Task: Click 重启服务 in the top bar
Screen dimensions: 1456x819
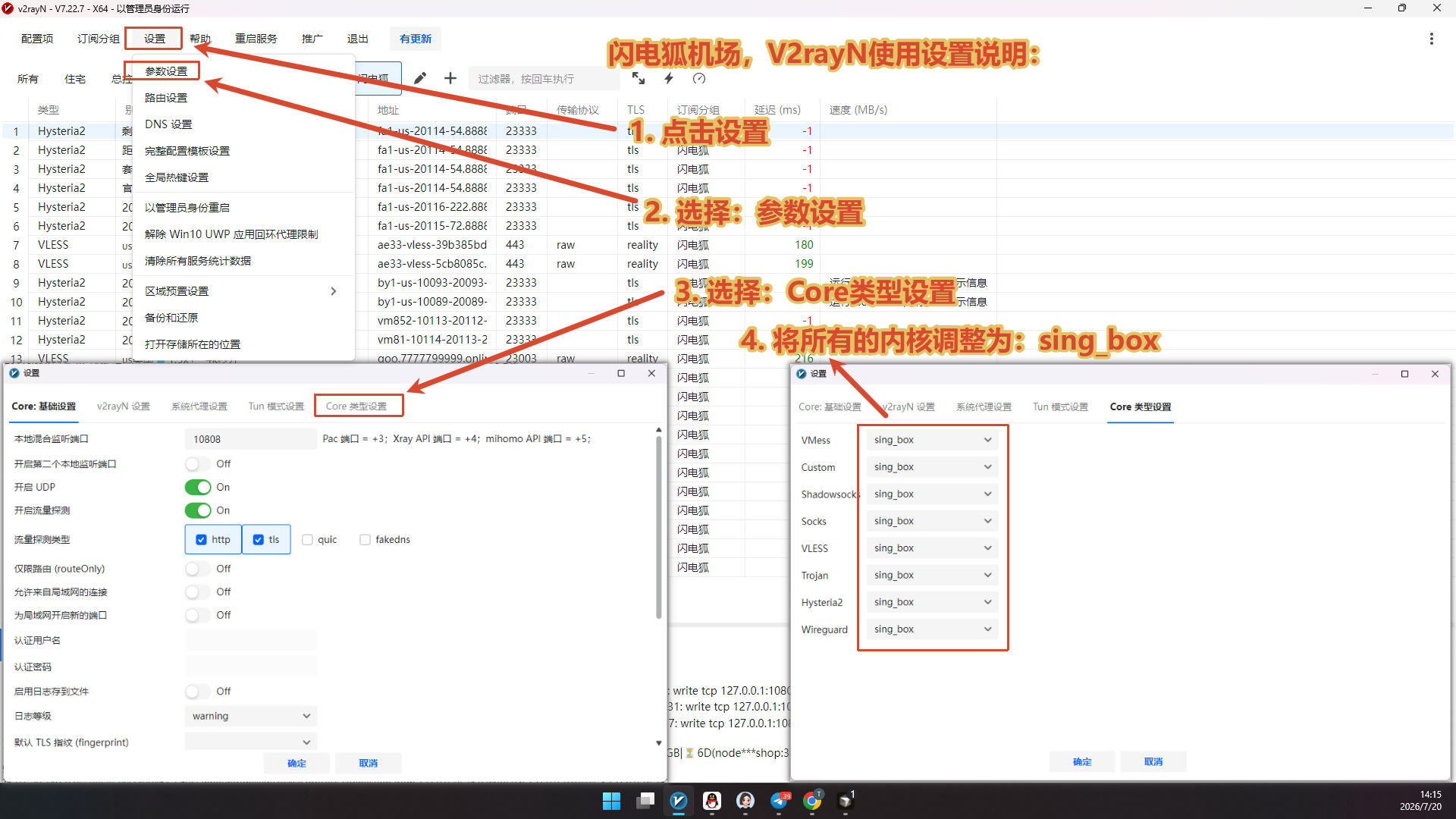Action: (256, 39)
